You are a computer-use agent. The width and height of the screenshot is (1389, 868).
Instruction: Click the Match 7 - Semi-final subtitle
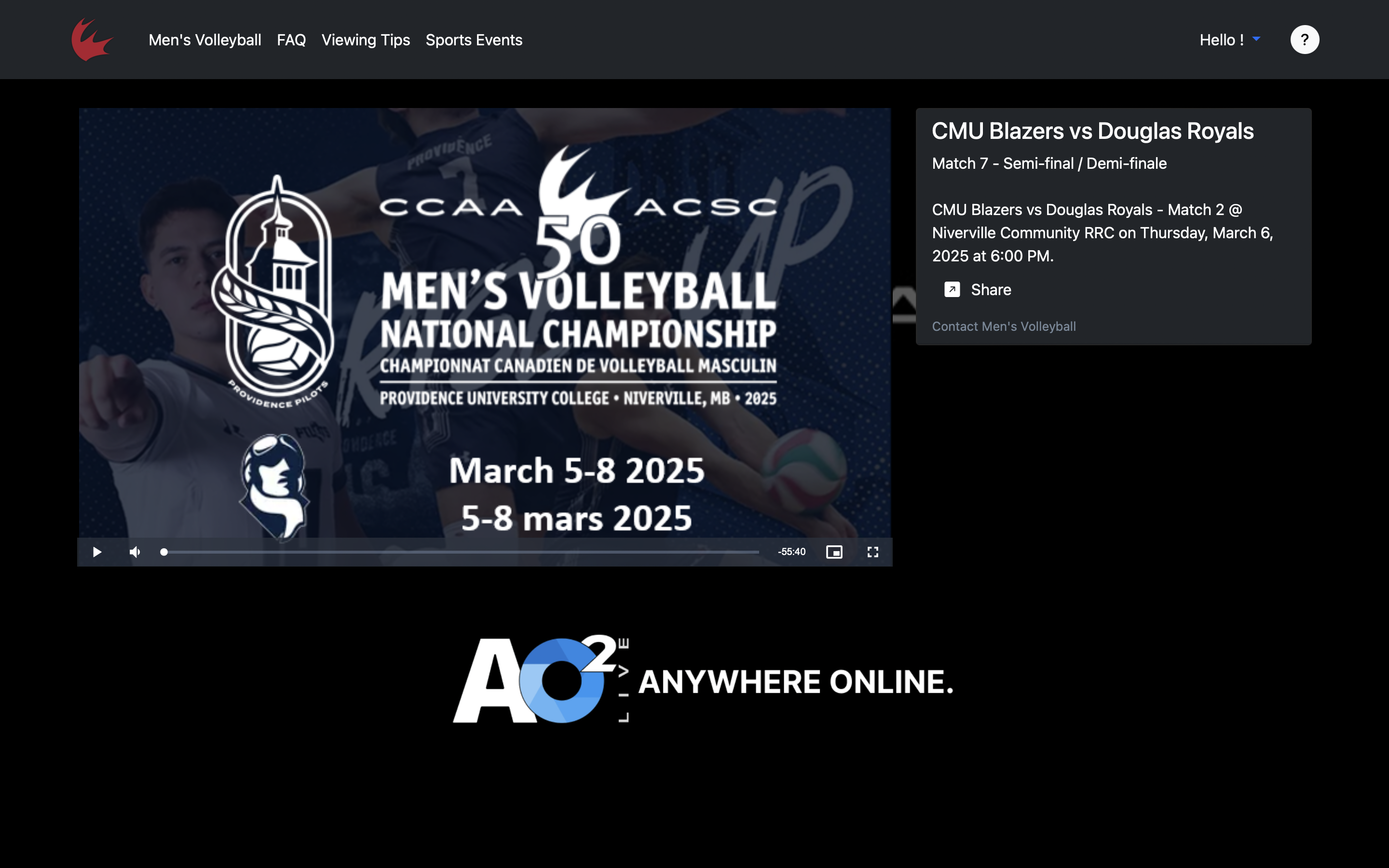point(1049,163)
